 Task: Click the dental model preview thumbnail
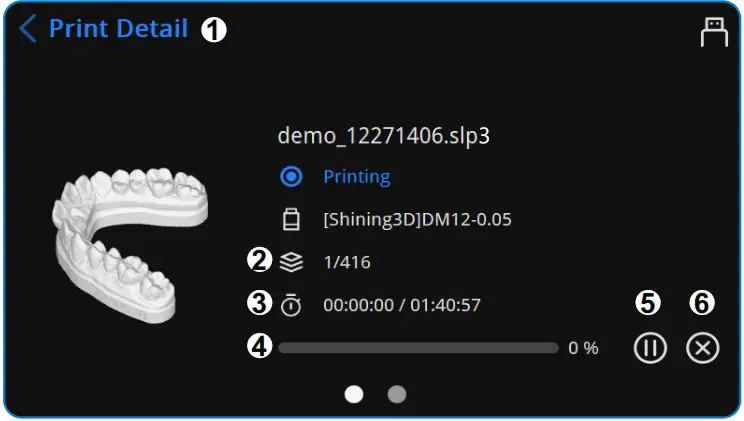click(130, 244)
